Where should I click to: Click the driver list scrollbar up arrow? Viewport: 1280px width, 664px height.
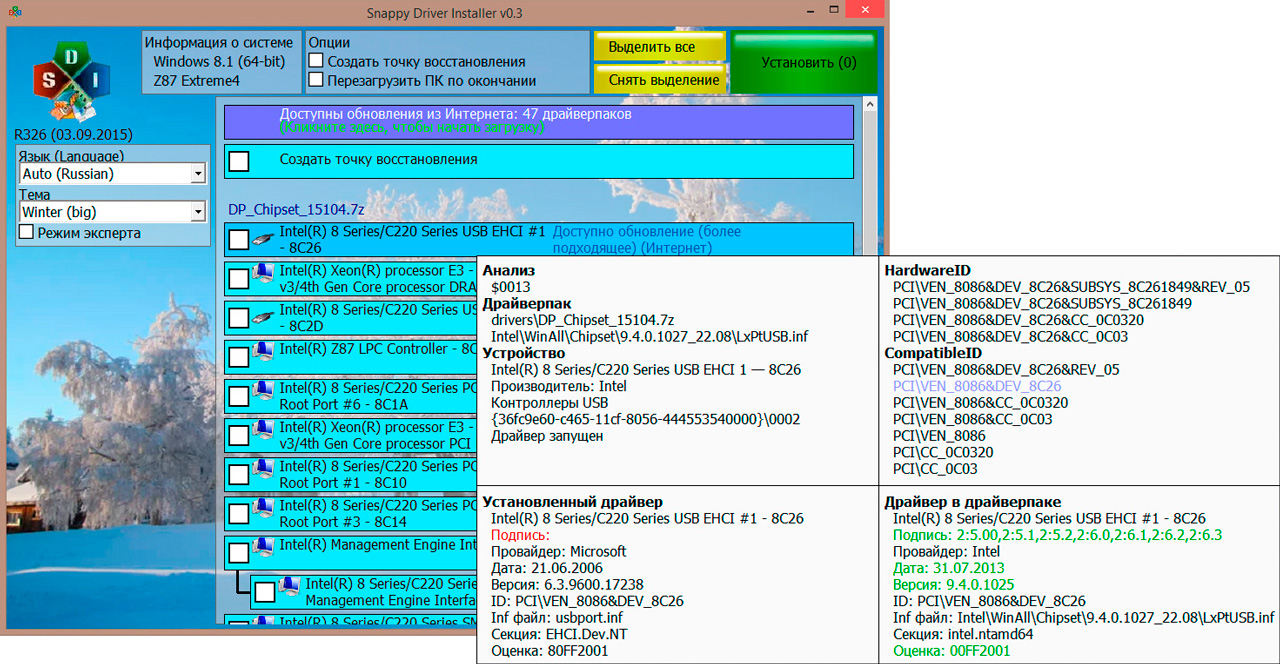[x=869, y=104]
